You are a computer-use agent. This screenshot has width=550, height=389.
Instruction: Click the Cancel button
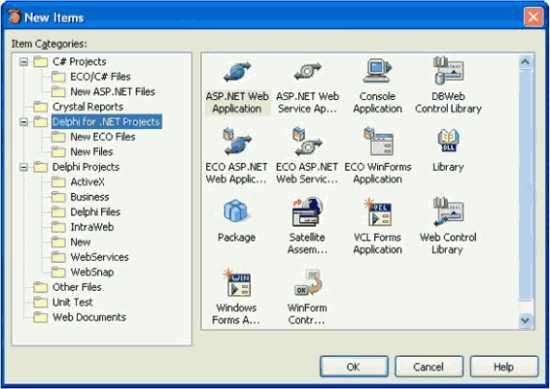429,367
